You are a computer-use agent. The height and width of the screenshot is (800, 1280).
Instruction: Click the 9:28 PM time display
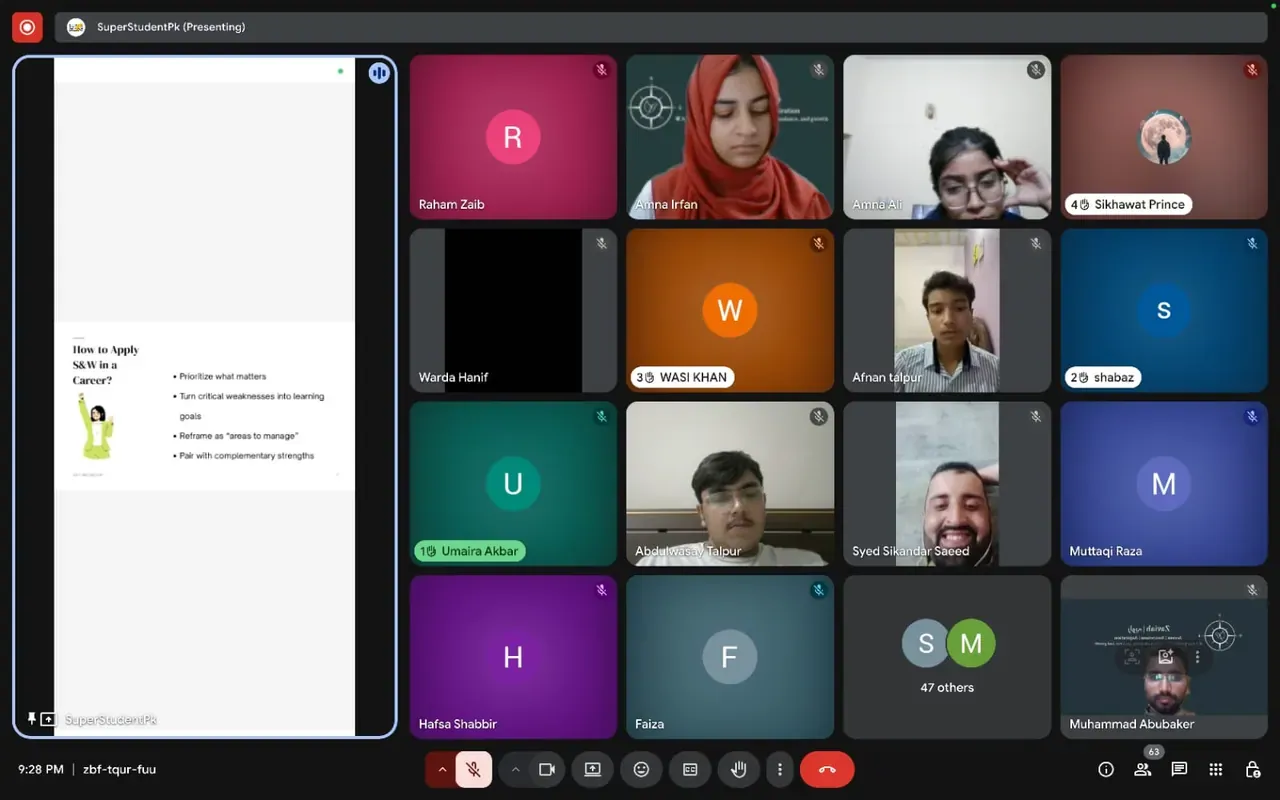coord(41,769)
